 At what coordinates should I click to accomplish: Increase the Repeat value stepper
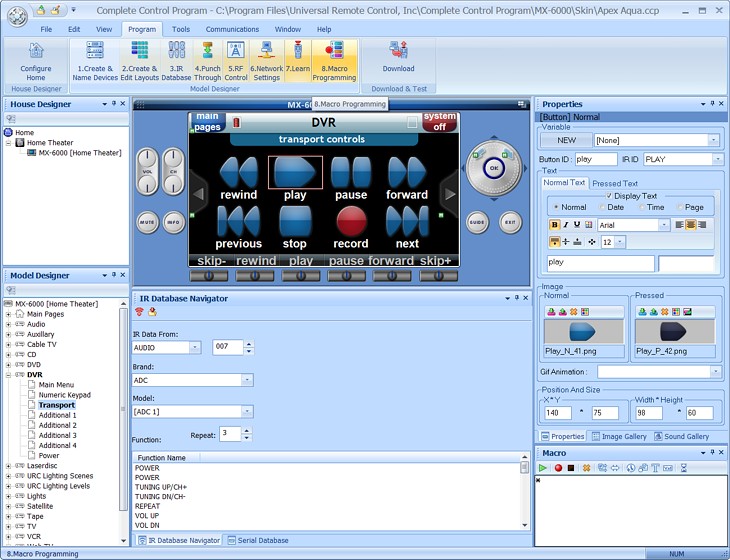(x=247, y=431)
